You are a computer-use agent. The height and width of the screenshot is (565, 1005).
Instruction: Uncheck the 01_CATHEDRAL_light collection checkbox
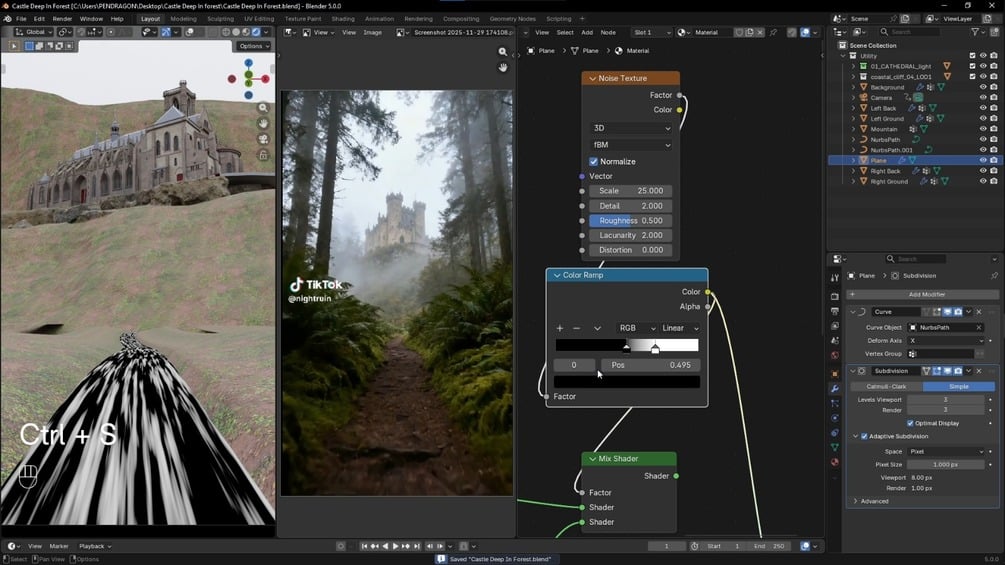(x=972, y=66)
